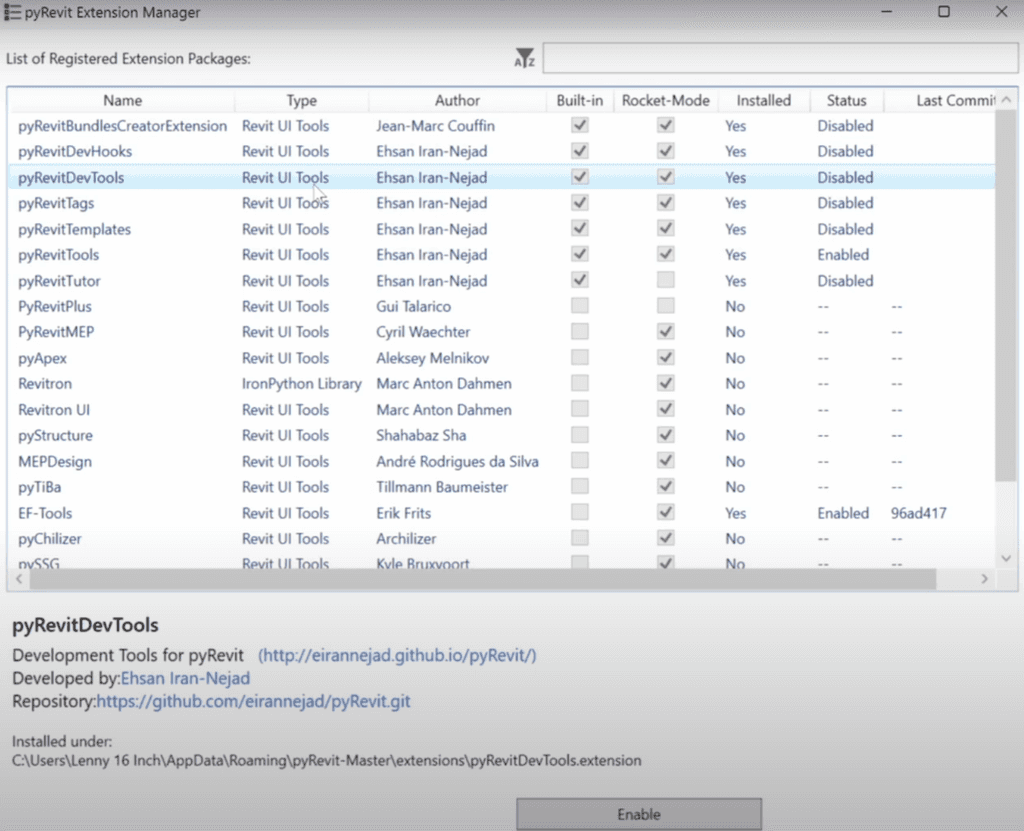Sort by the Author column header
The image size is (1024, 831).
(457, 100)
